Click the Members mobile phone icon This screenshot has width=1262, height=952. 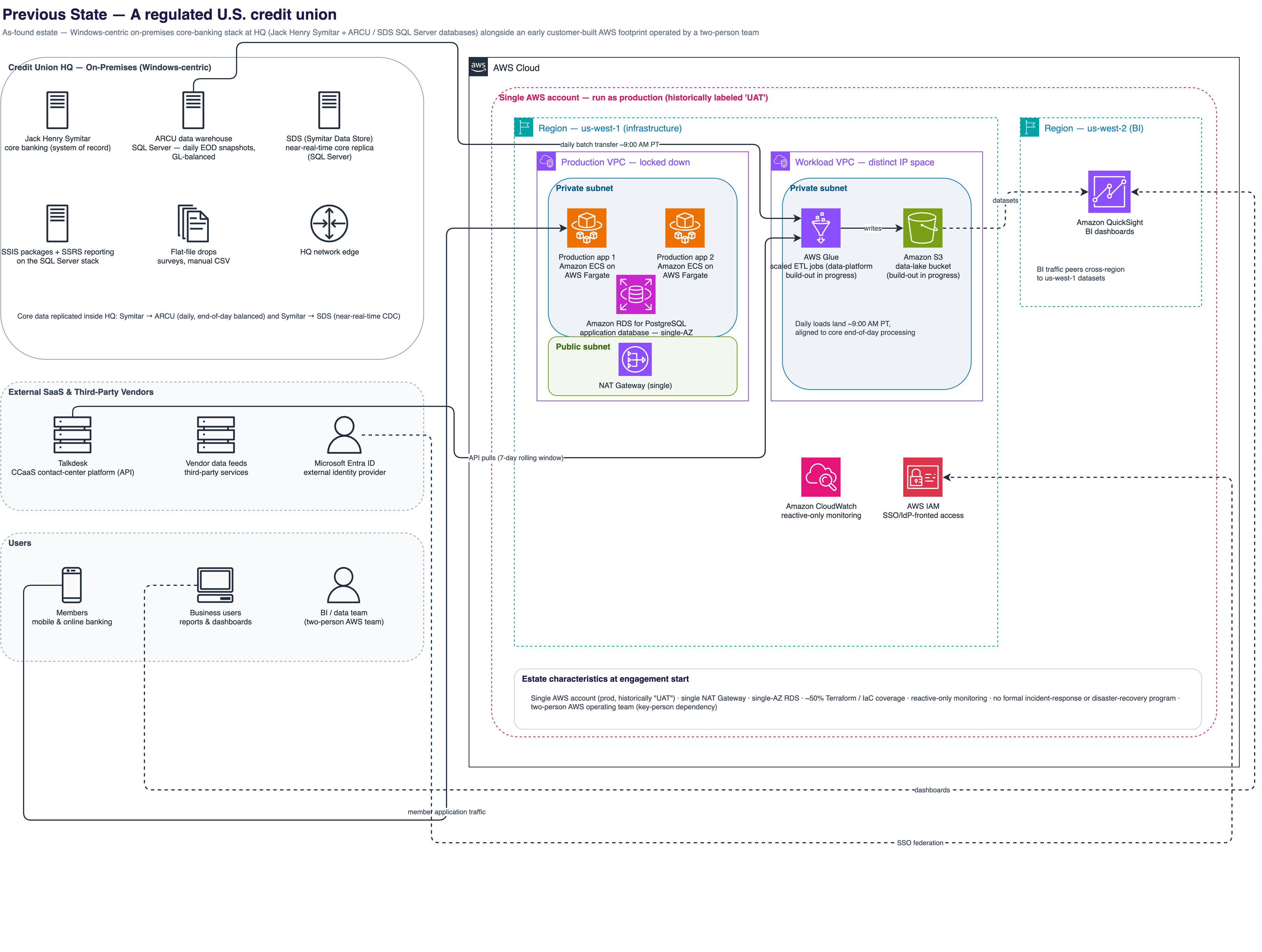(x=72, y=585)
